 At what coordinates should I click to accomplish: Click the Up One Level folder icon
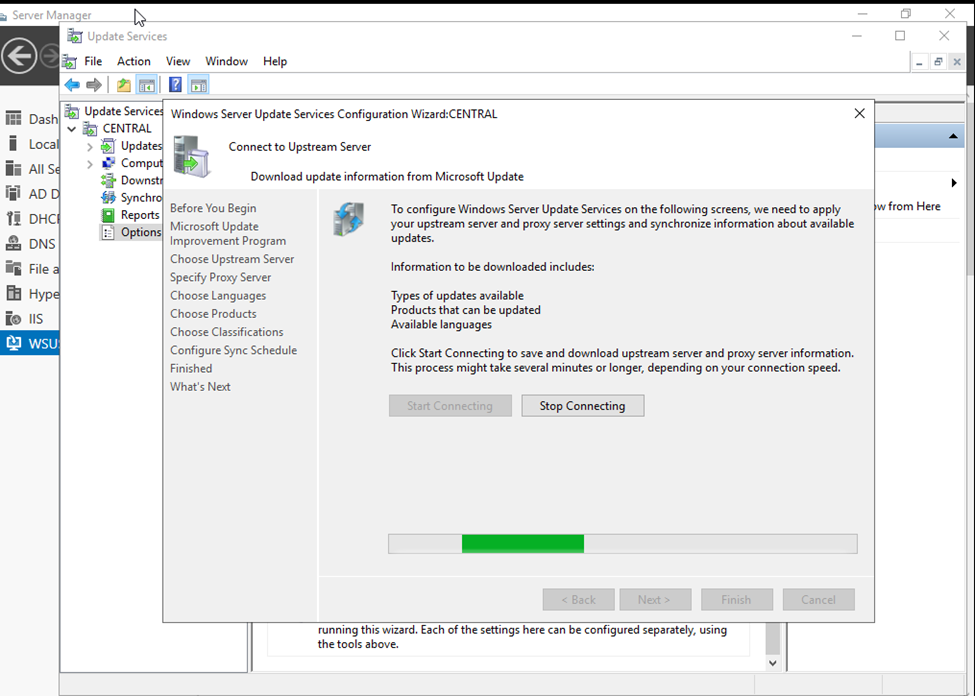coord(123,85)
